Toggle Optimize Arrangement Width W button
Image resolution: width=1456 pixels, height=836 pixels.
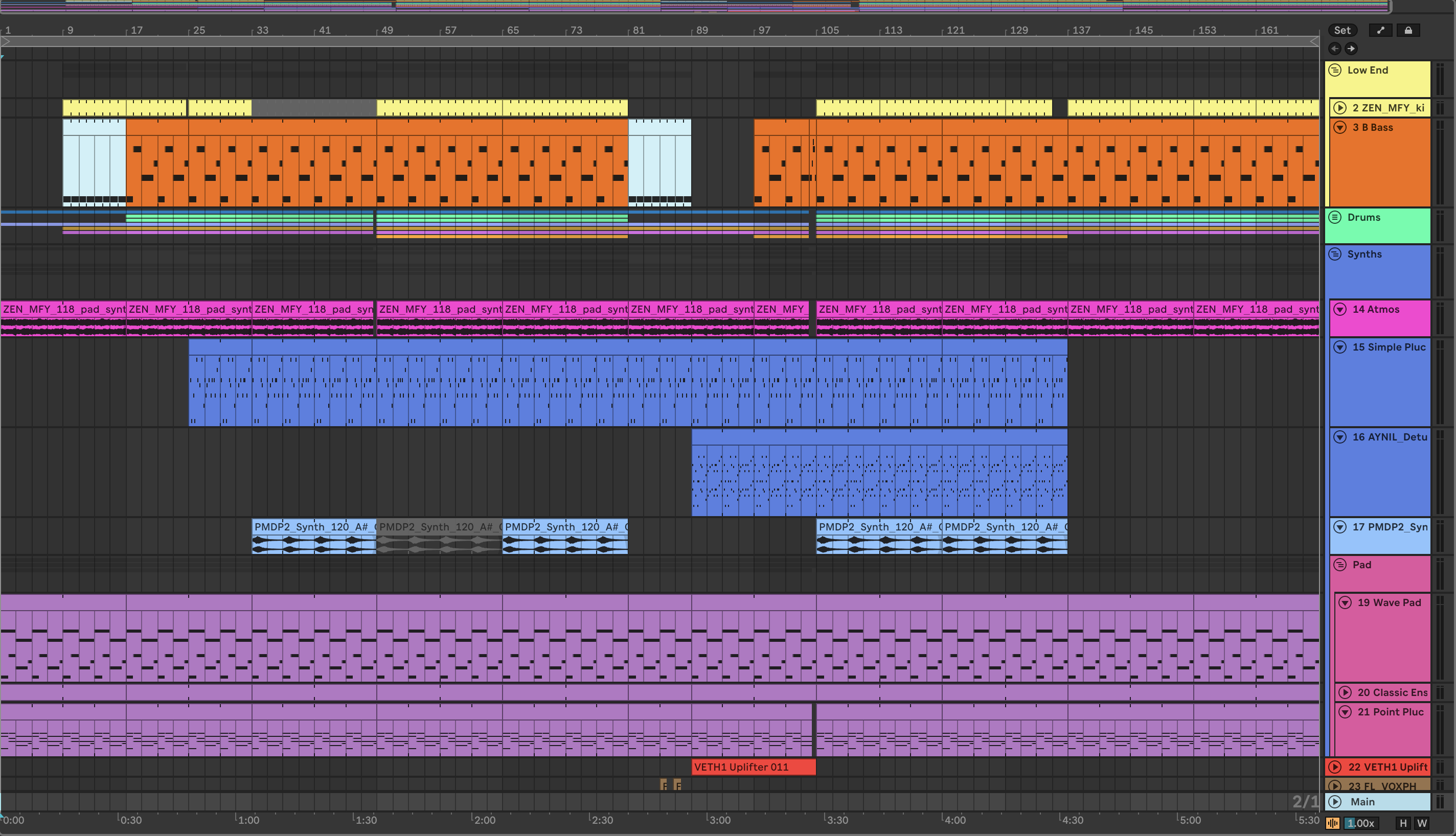click(1422, 823)
